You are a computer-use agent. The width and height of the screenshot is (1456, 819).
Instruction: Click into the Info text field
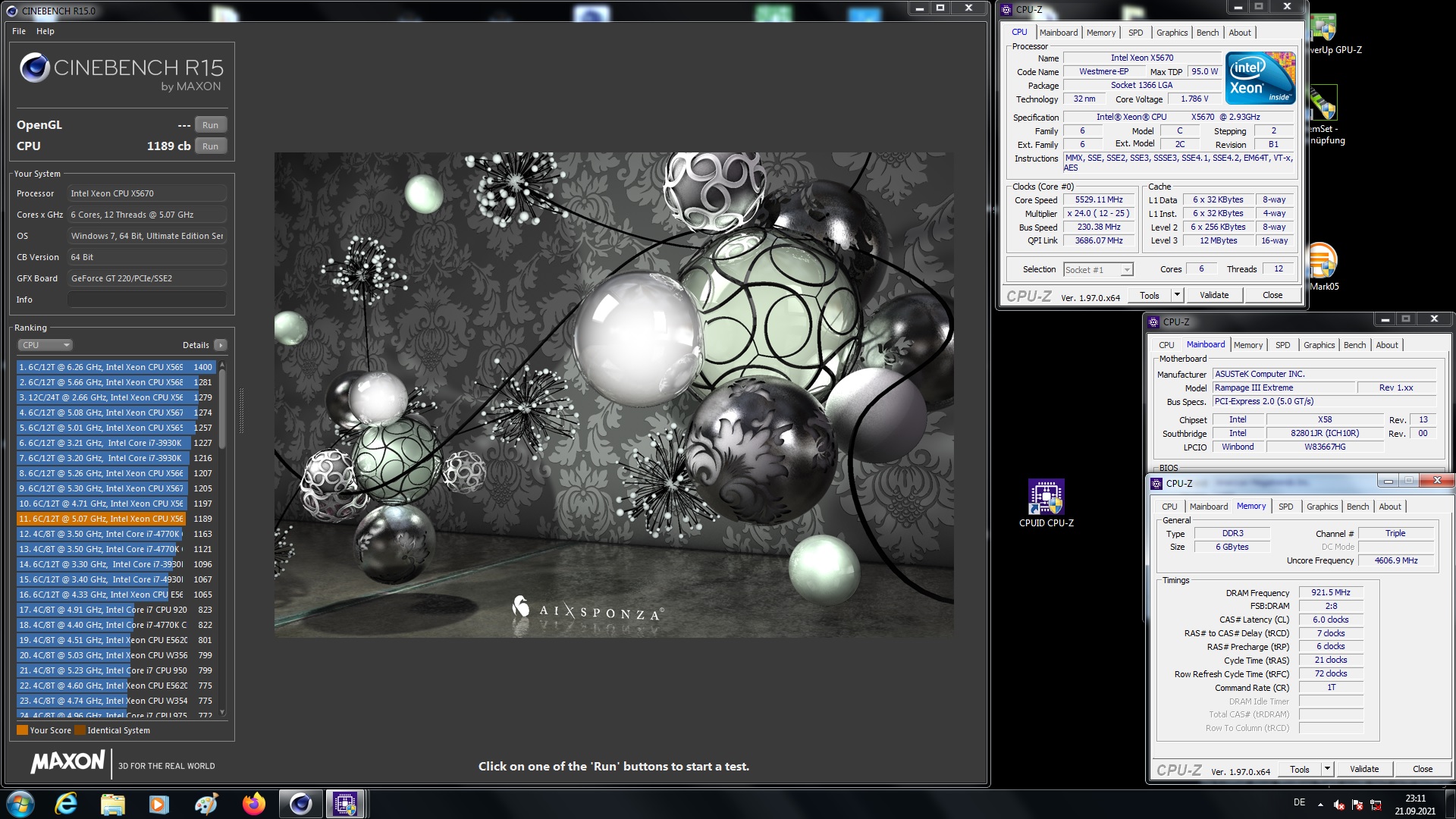click(x=147, y=300)
